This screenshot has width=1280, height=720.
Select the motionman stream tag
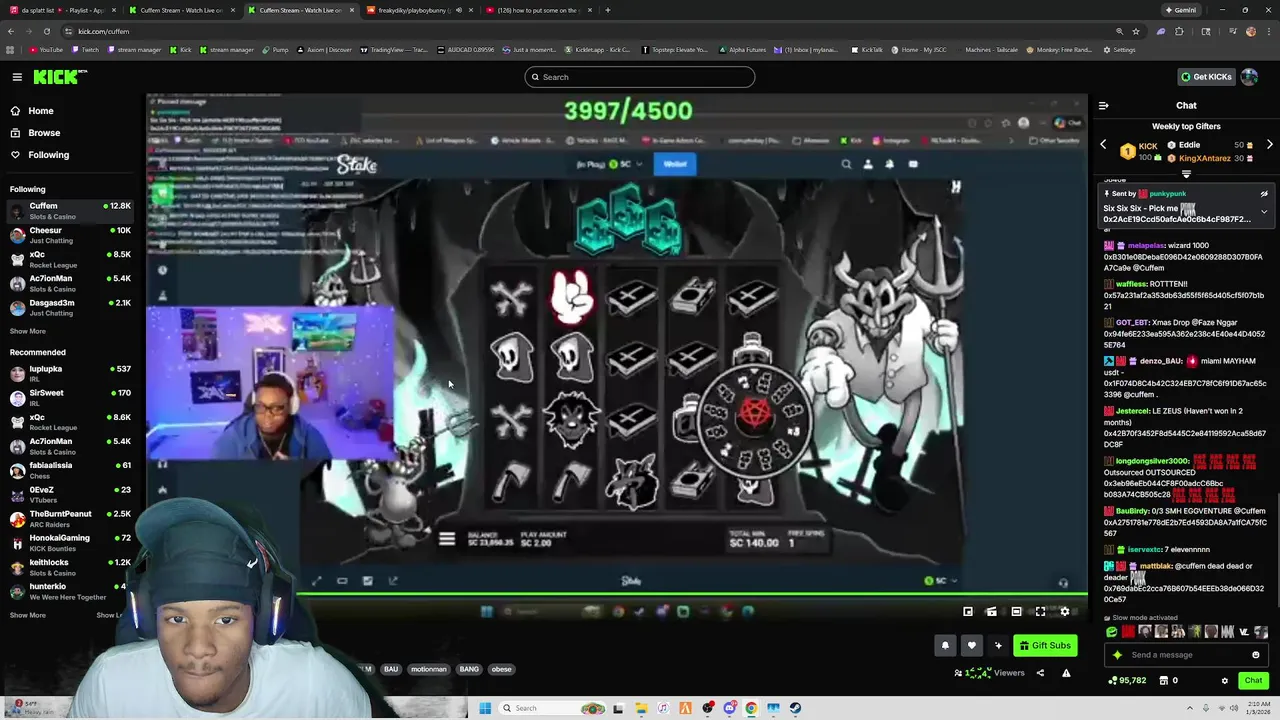pyautogui.click(x=429, y=669)
